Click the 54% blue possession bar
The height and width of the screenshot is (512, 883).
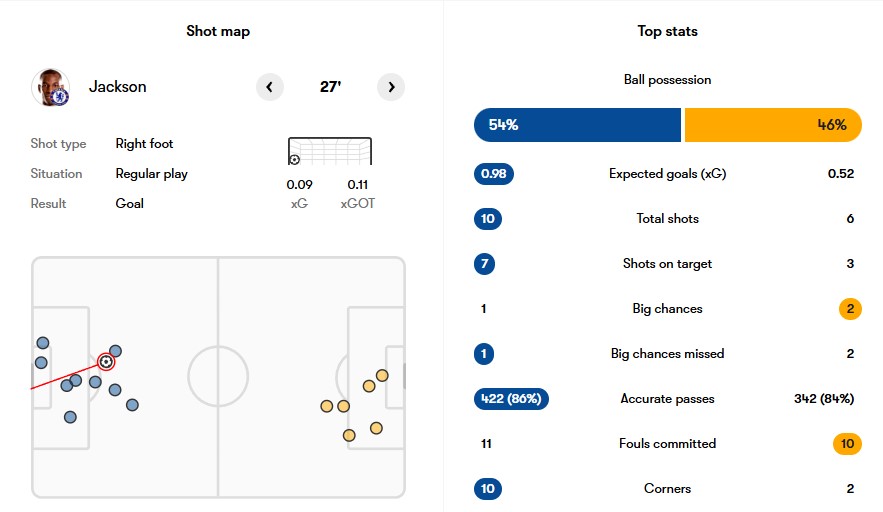577,125
